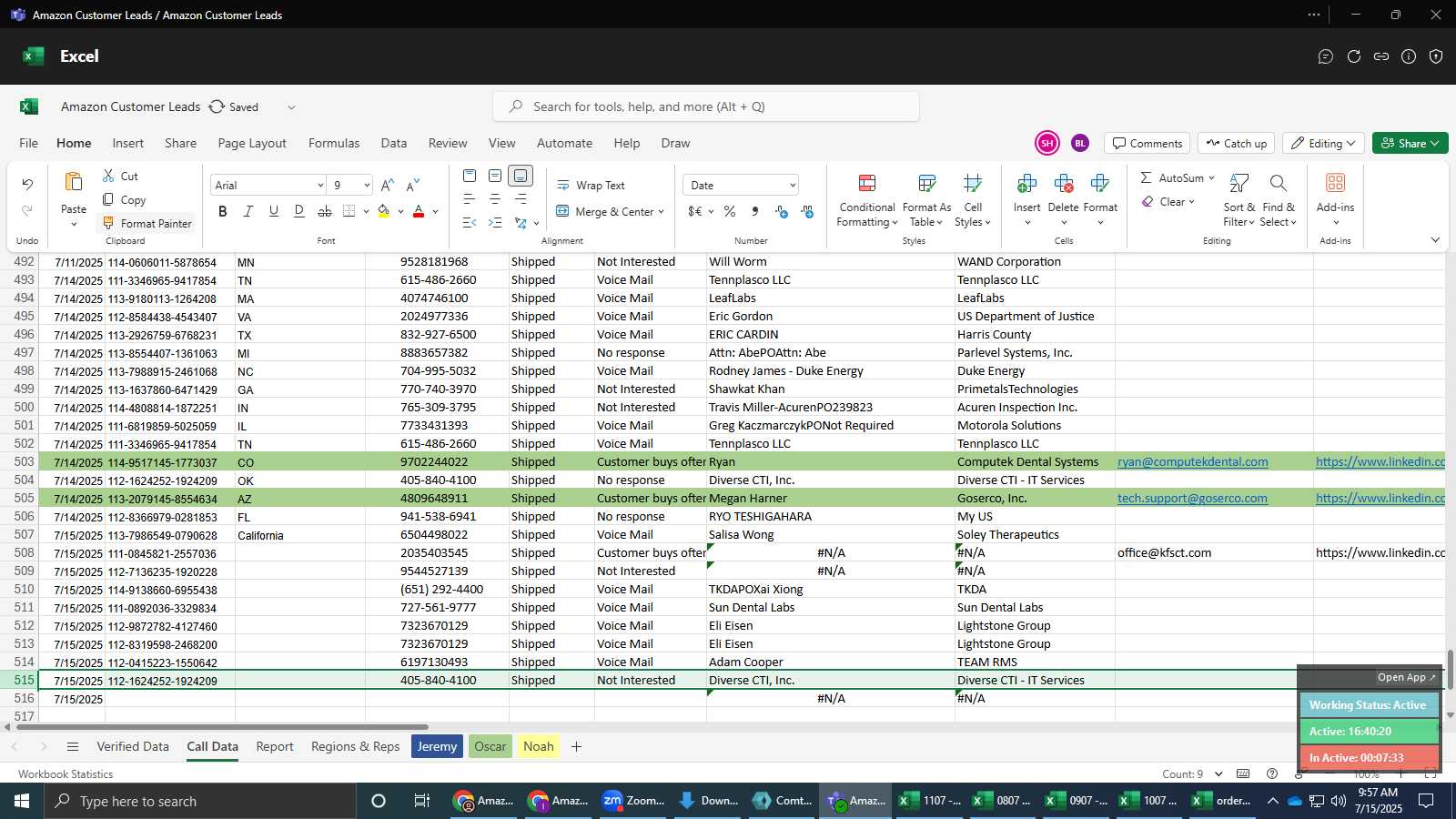This screenshot has width=1456, height=819.
Task: Open Add-ins
Action: (x=1335, y=197)
